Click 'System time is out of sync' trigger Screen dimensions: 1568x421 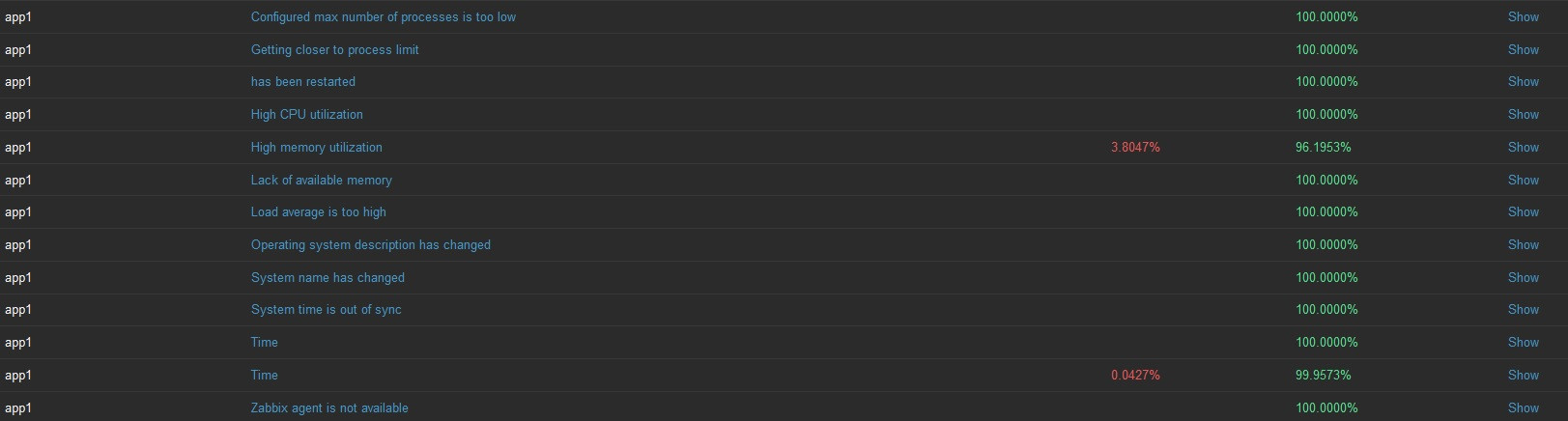pos(326,309)
